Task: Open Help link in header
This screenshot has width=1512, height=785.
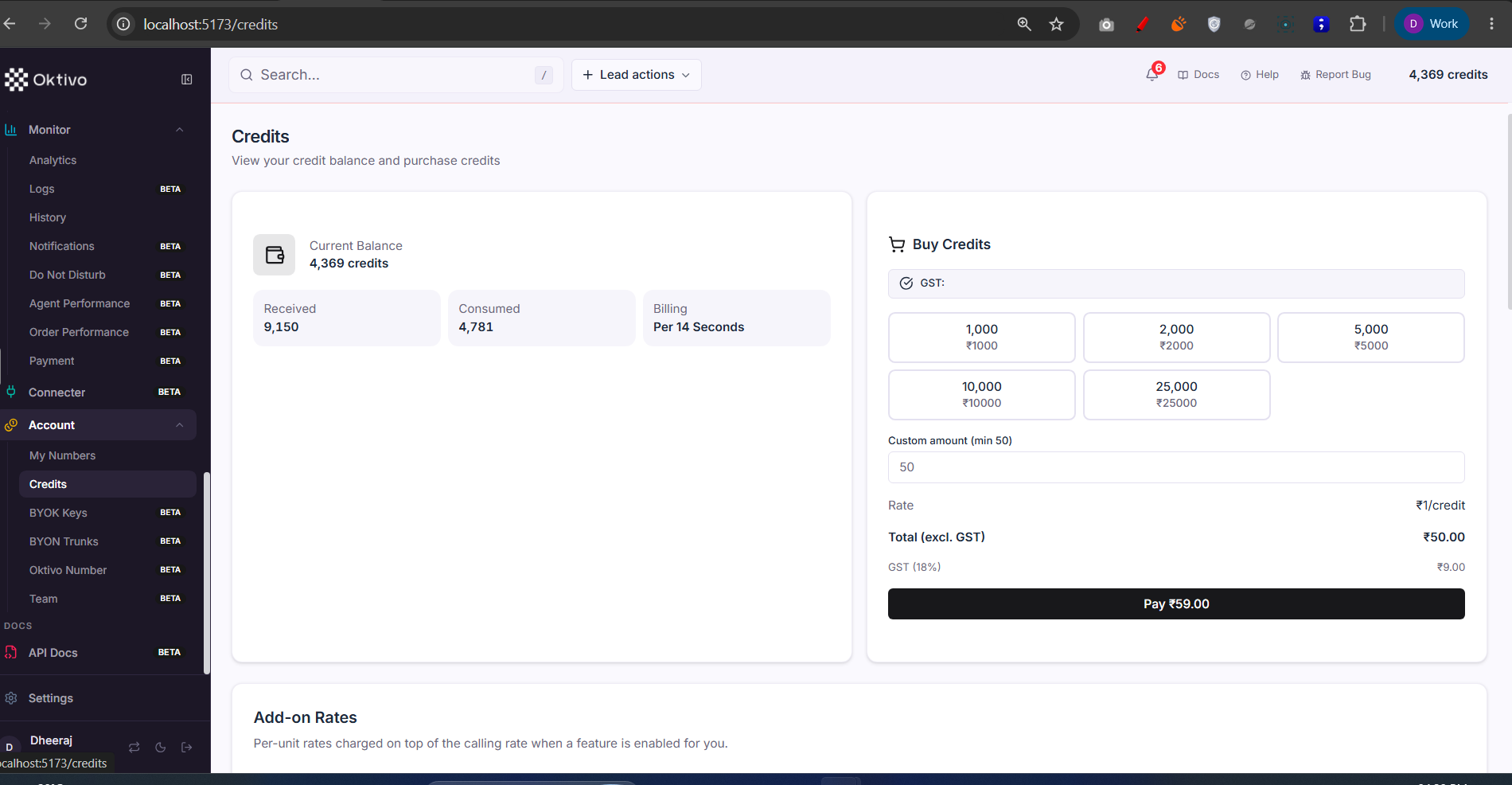Action: (1260, 75)
